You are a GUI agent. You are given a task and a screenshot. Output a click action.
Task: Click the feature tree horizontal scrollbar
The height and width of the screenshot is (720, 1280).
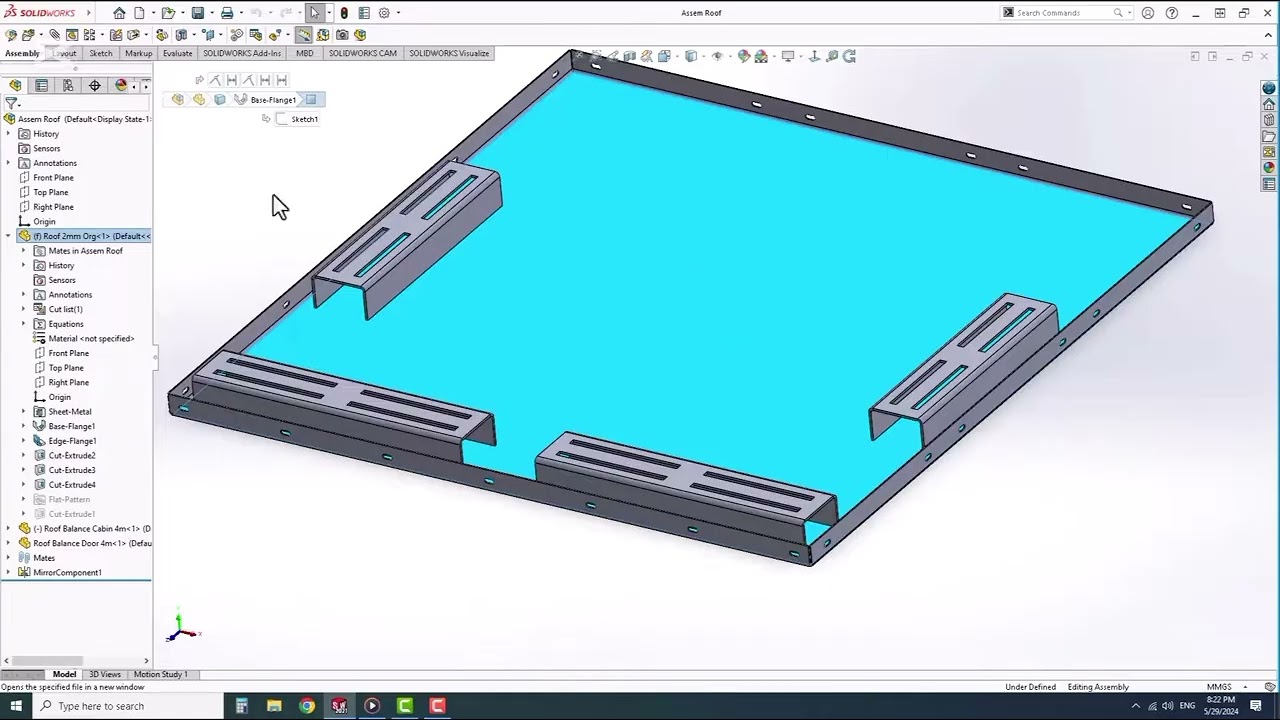(x=75, y=661)
